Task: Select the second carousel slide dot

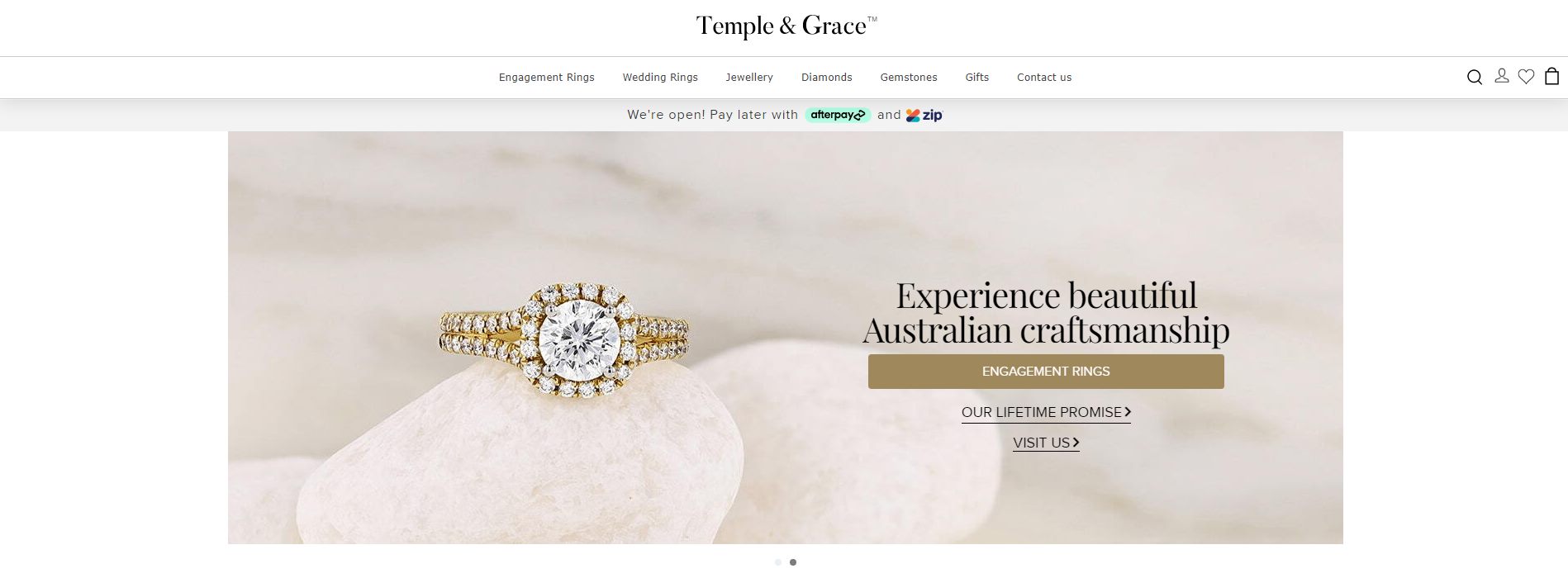Action: click(793, 562)
